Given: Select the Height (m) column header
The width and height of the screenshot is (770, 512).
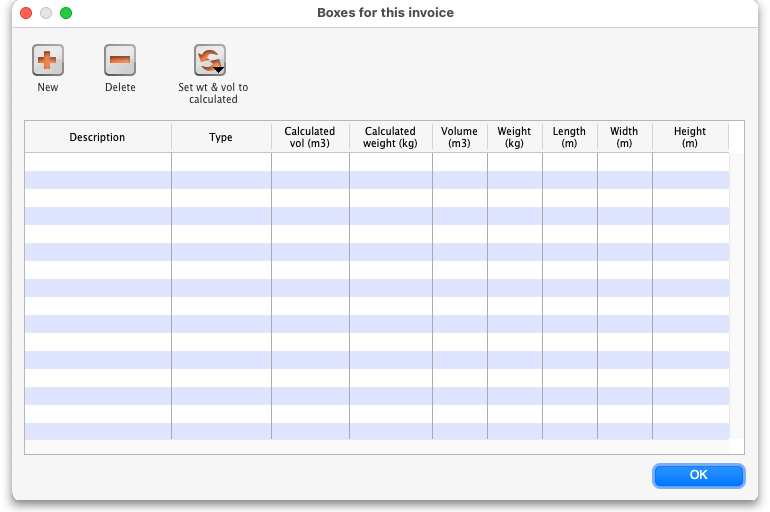Looking at the screenshot, I should (689, 138).
